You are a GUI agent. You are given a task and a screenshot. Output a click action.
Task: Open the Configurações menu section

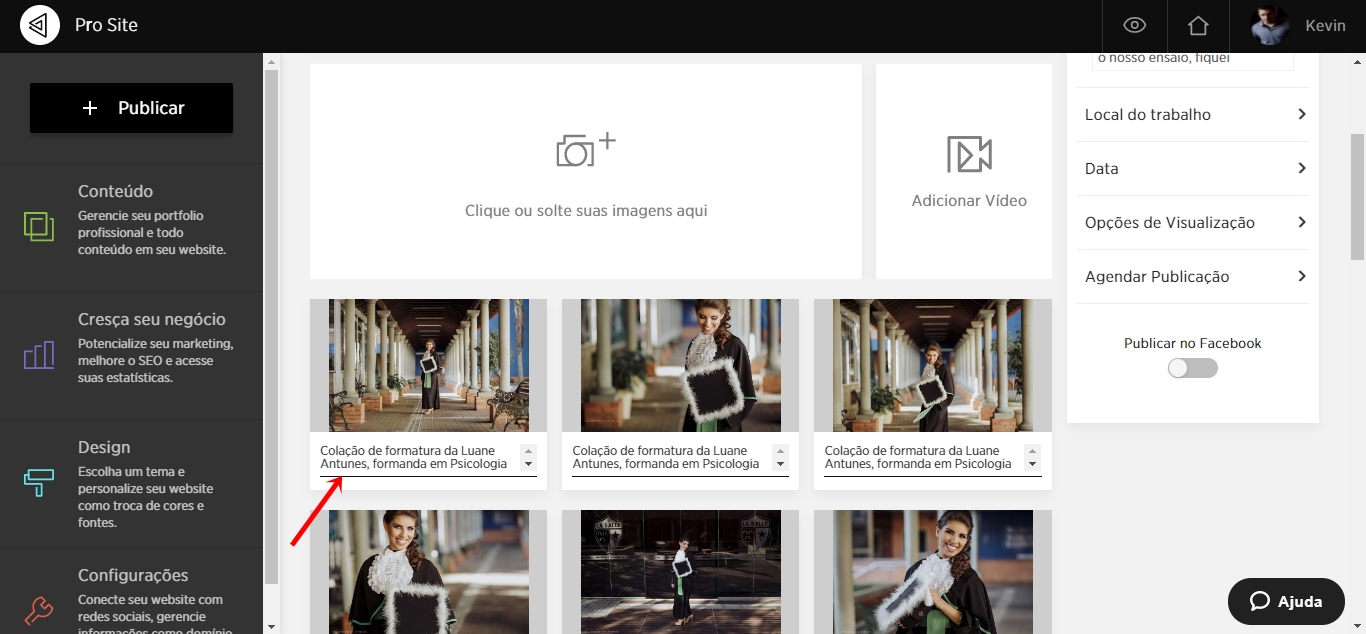(x=131, y=591)
